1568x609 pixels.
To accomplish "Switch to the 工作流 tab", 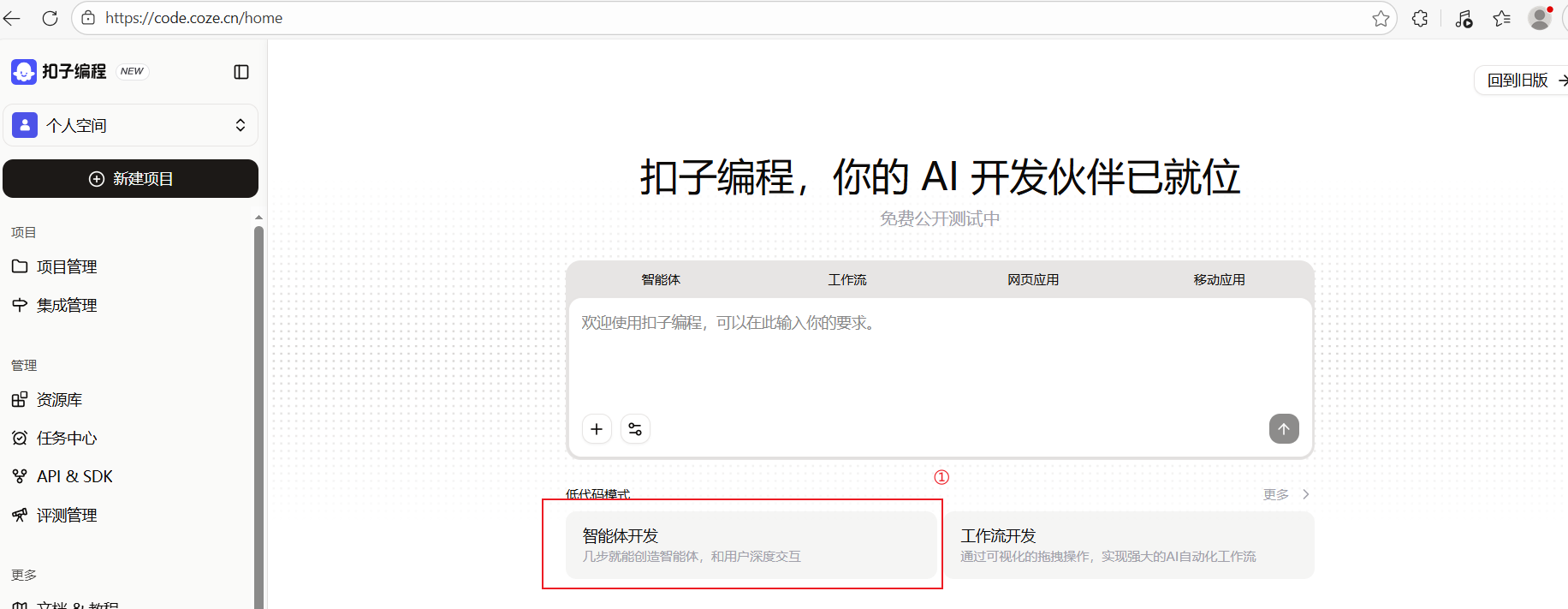I will [x=847, y=280].
